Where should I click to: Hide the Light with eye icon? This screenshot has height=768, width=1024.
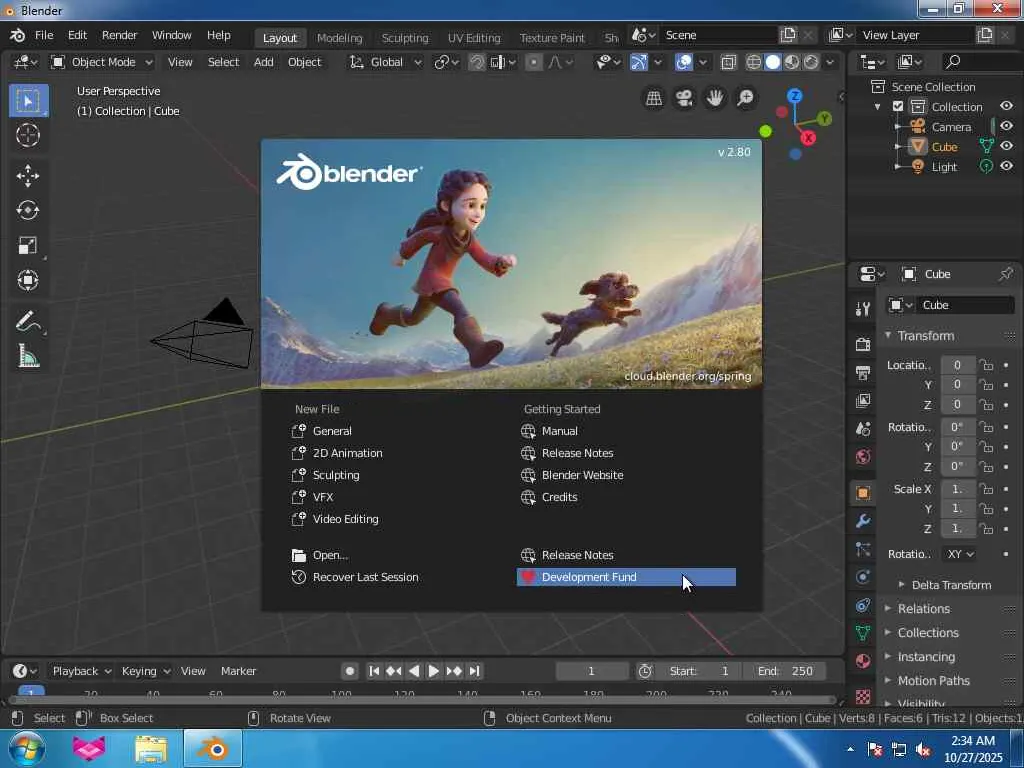coord(1006,166)
